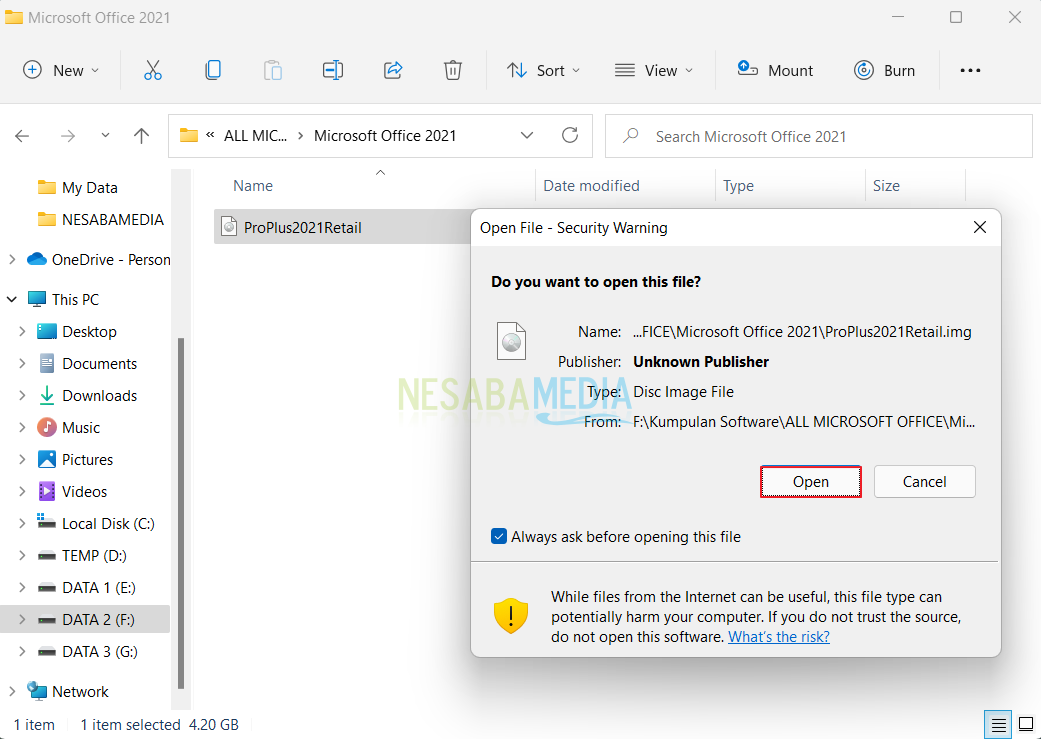
Task: Sort by the Size column header
Action: [x=886, y=186]
